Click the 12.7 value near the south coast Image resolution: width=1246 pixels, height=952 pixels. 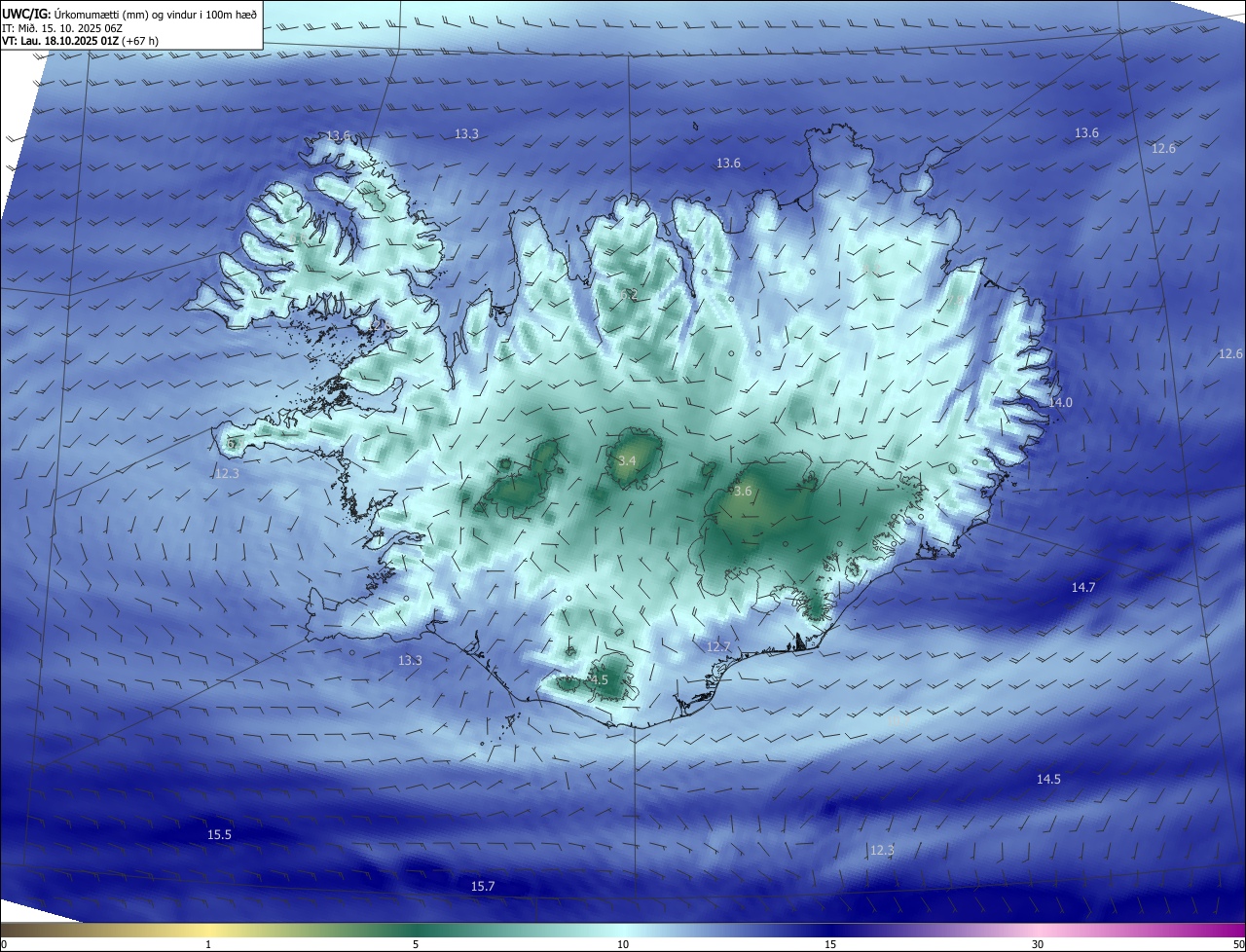point(717,647)
